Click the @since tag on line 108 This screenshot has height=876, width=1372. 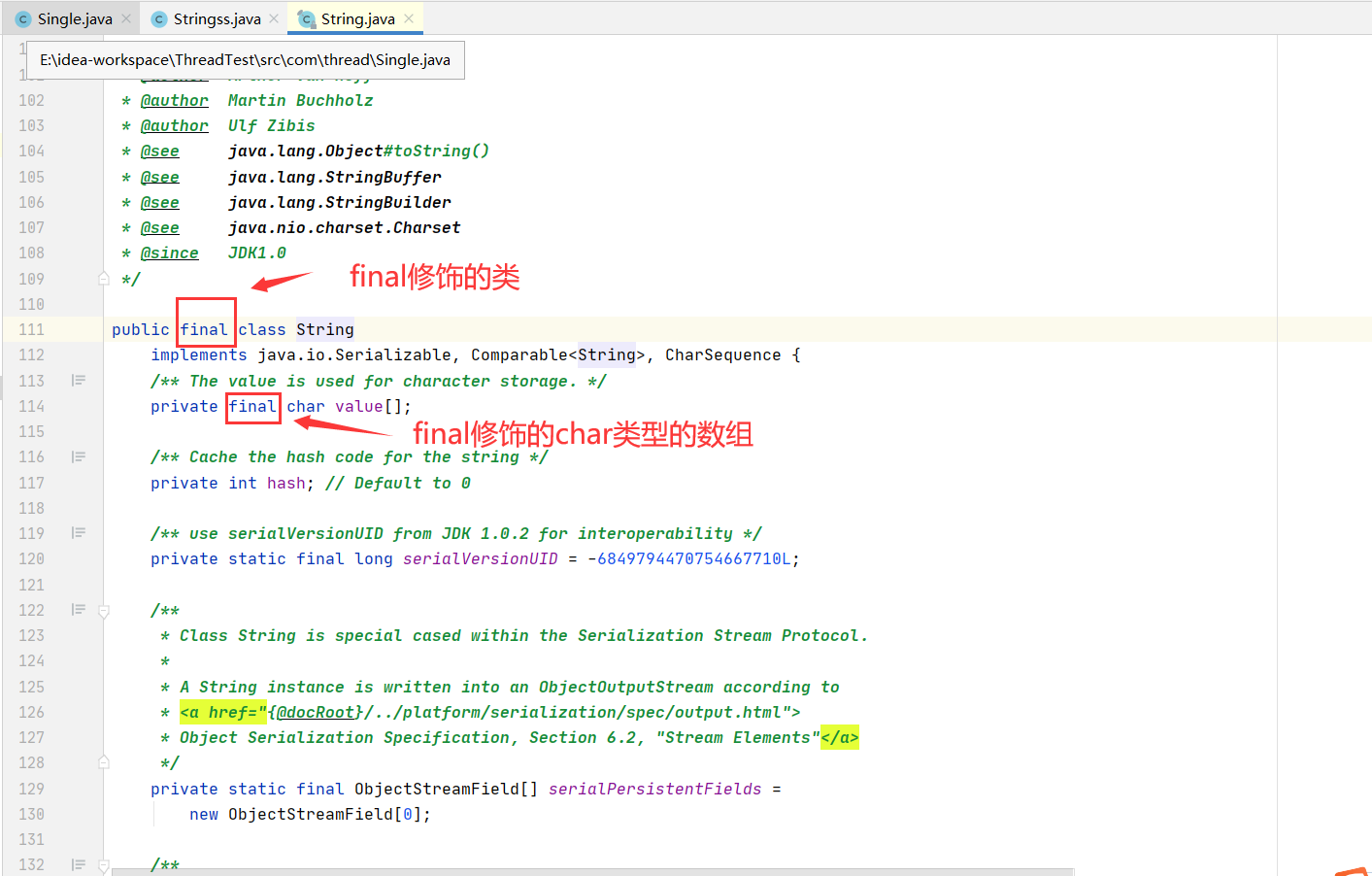click(170, 253)
